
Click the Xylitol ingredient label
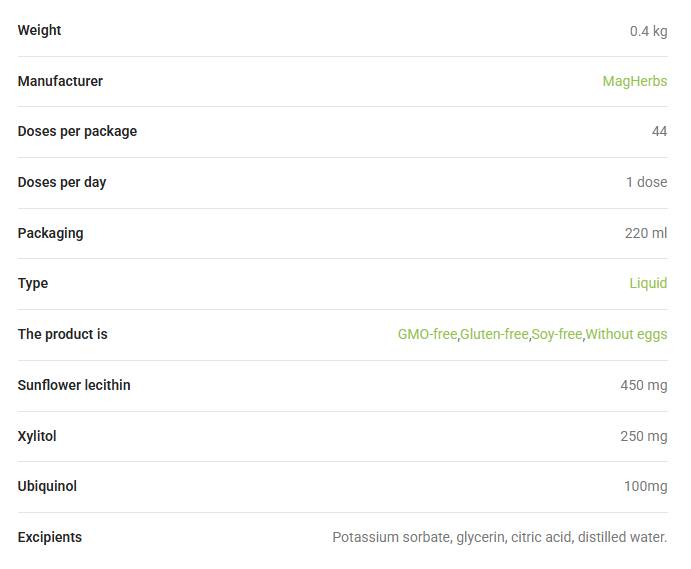(x=37, y=436)
